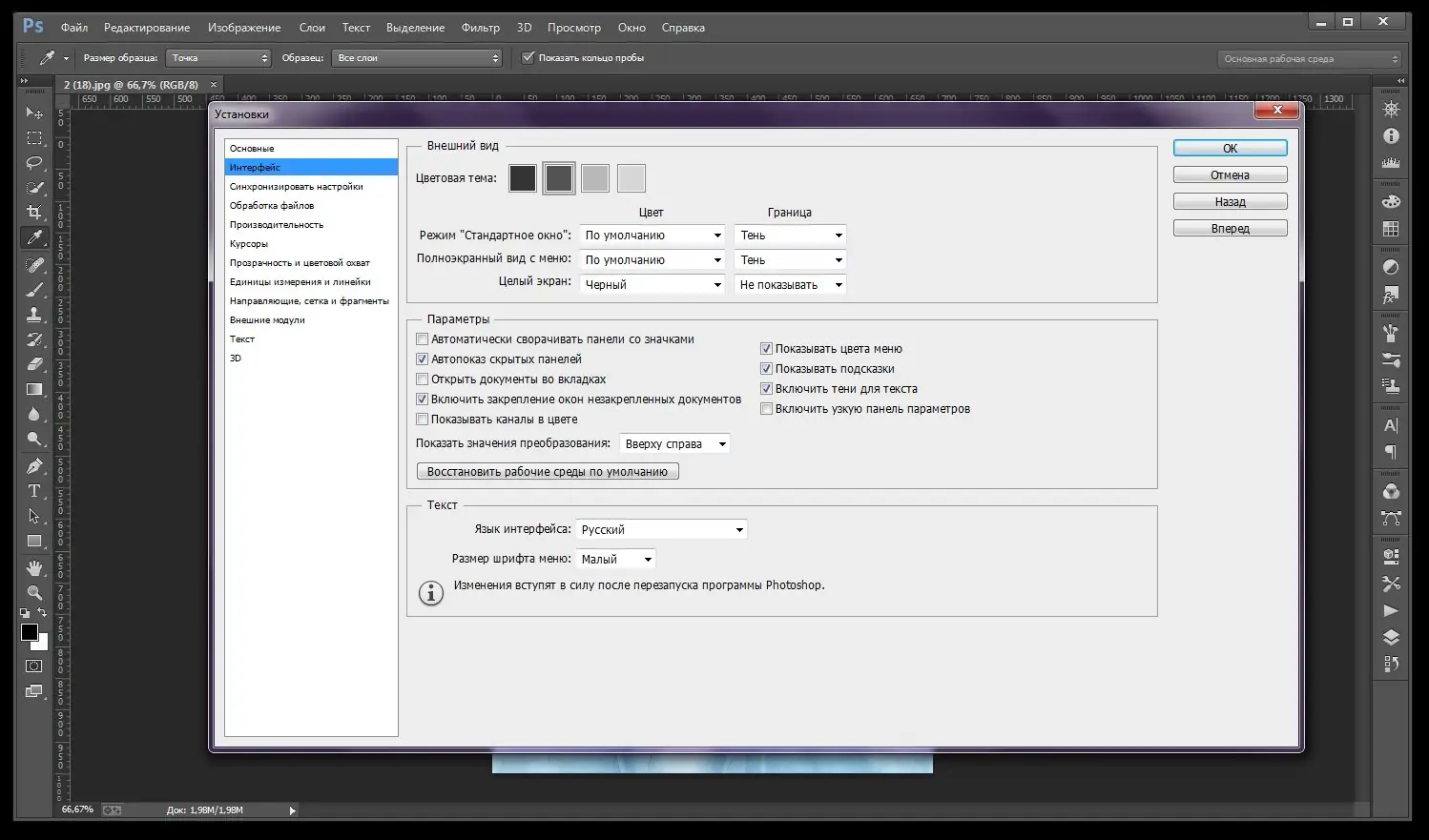
Task: Pick the Brush tool in the toolbar
Action: point(34,289)
